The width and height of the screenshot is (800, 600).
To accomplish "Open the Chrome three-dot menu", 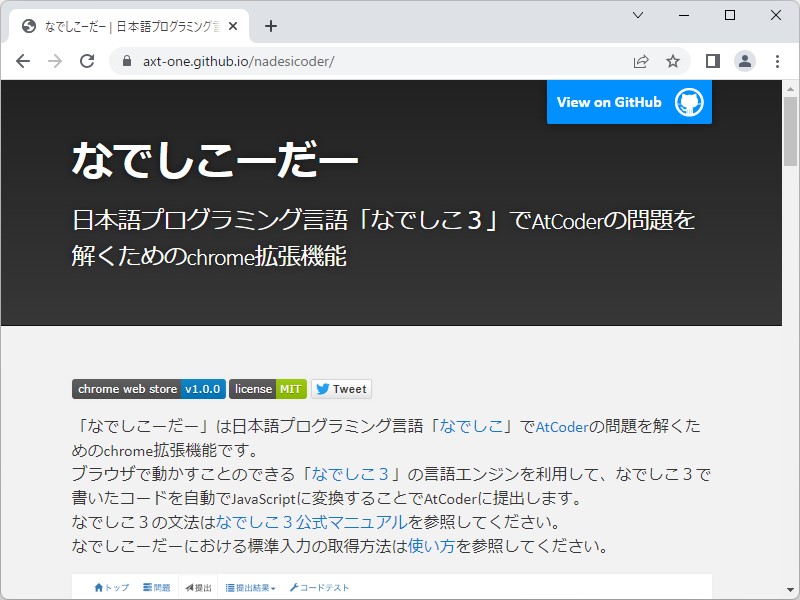I will [778, 61].
